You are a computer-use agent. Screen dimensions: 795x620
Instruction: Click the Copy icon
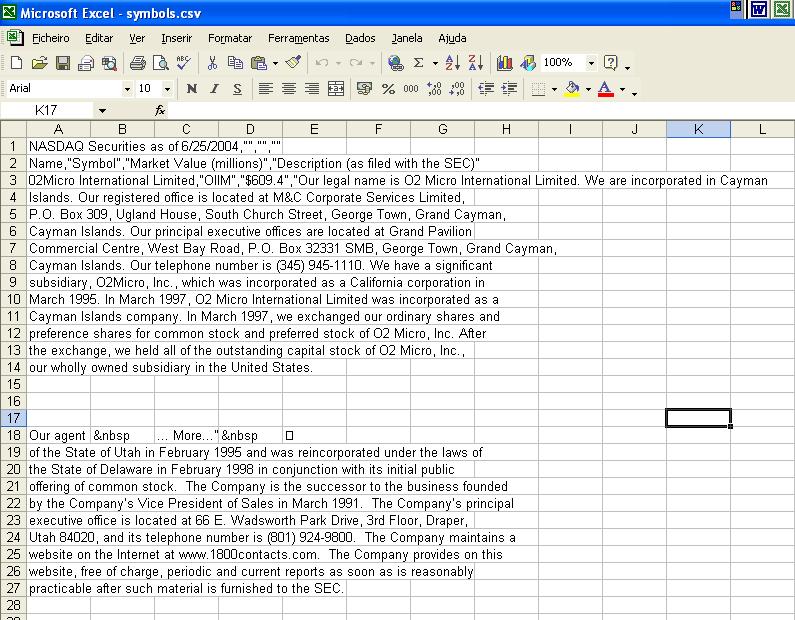click(x=235, y=63)
